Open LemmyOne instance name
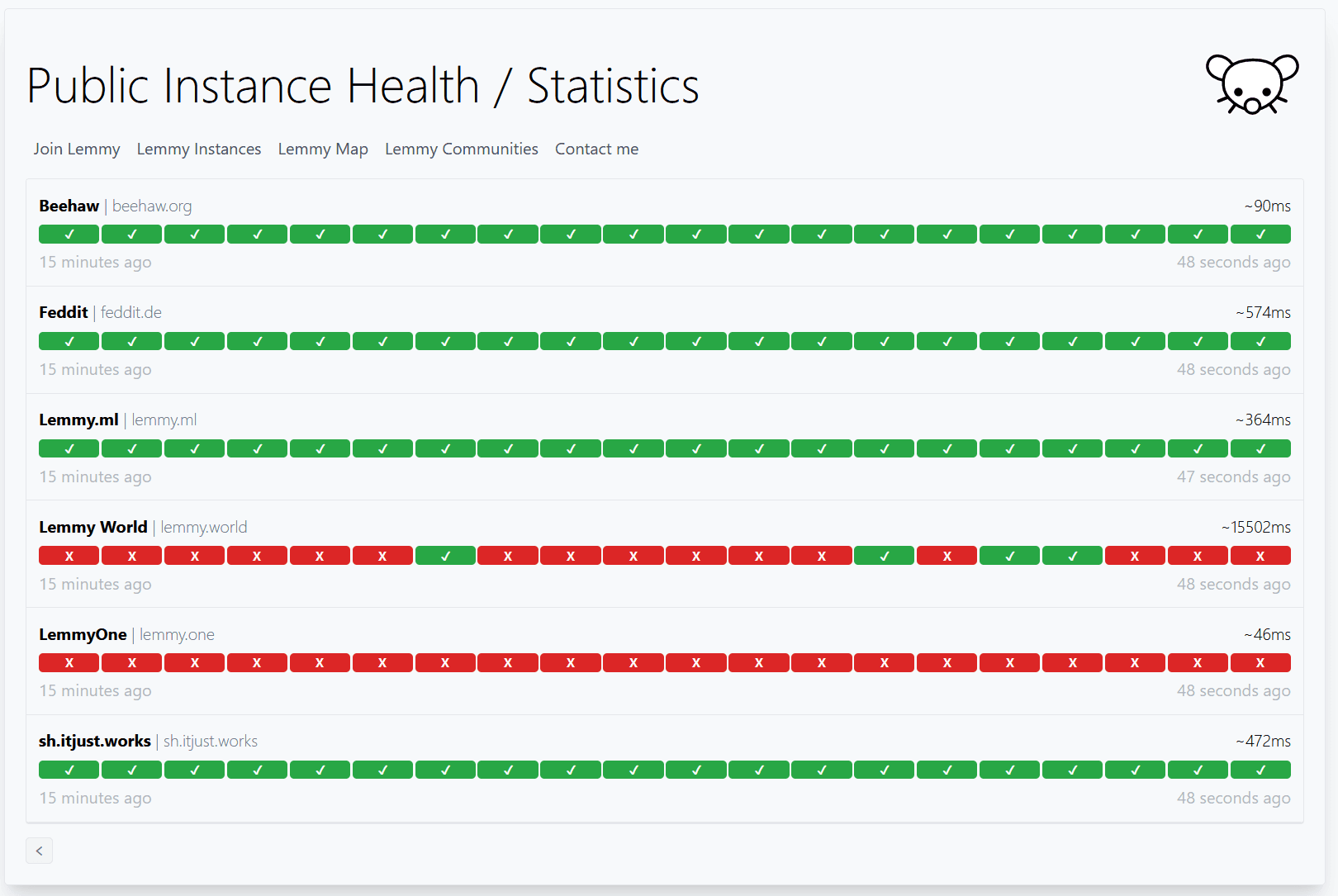This screenshot has height=896, width=1338. click(x=83, y=635)
